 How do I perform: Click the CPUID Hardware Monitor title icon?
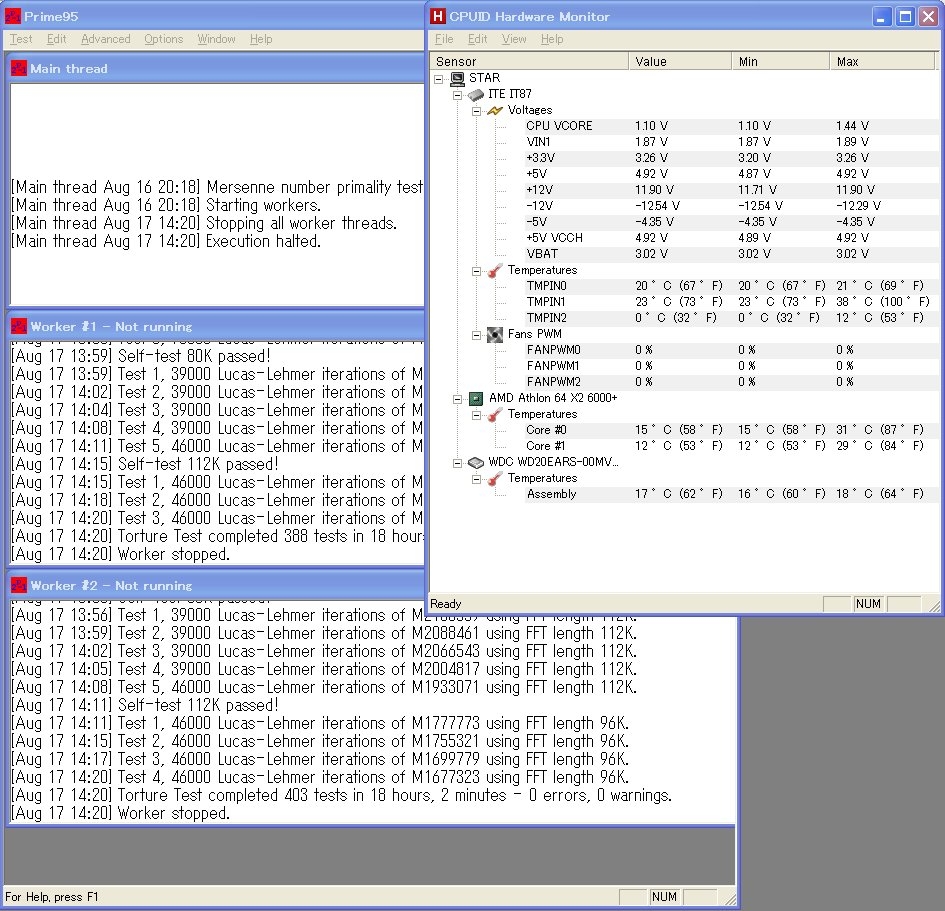click(x=437, y=16)
